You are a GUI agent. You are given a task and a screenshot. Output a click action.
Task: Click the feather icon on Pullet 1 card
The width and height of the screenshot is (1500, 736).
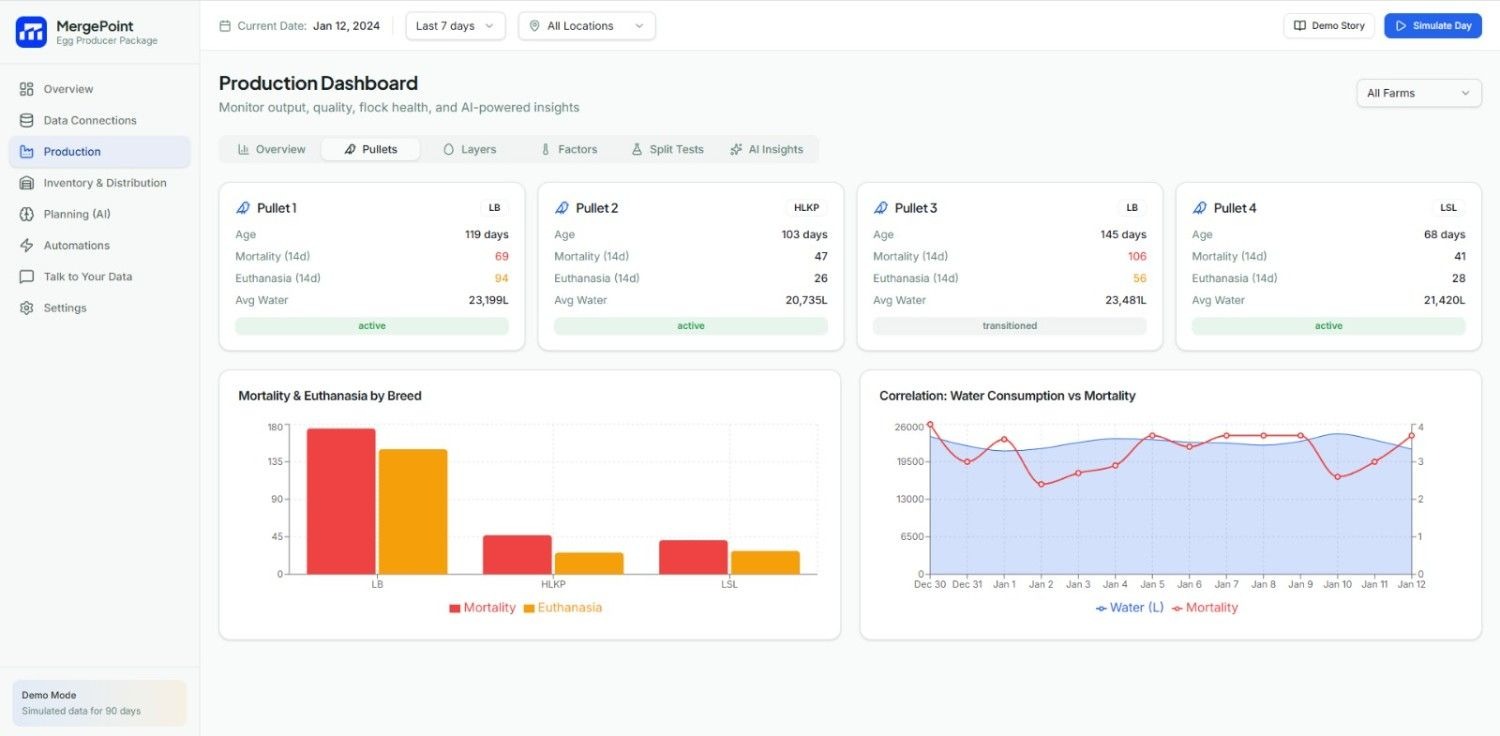[x=243, y=207]
